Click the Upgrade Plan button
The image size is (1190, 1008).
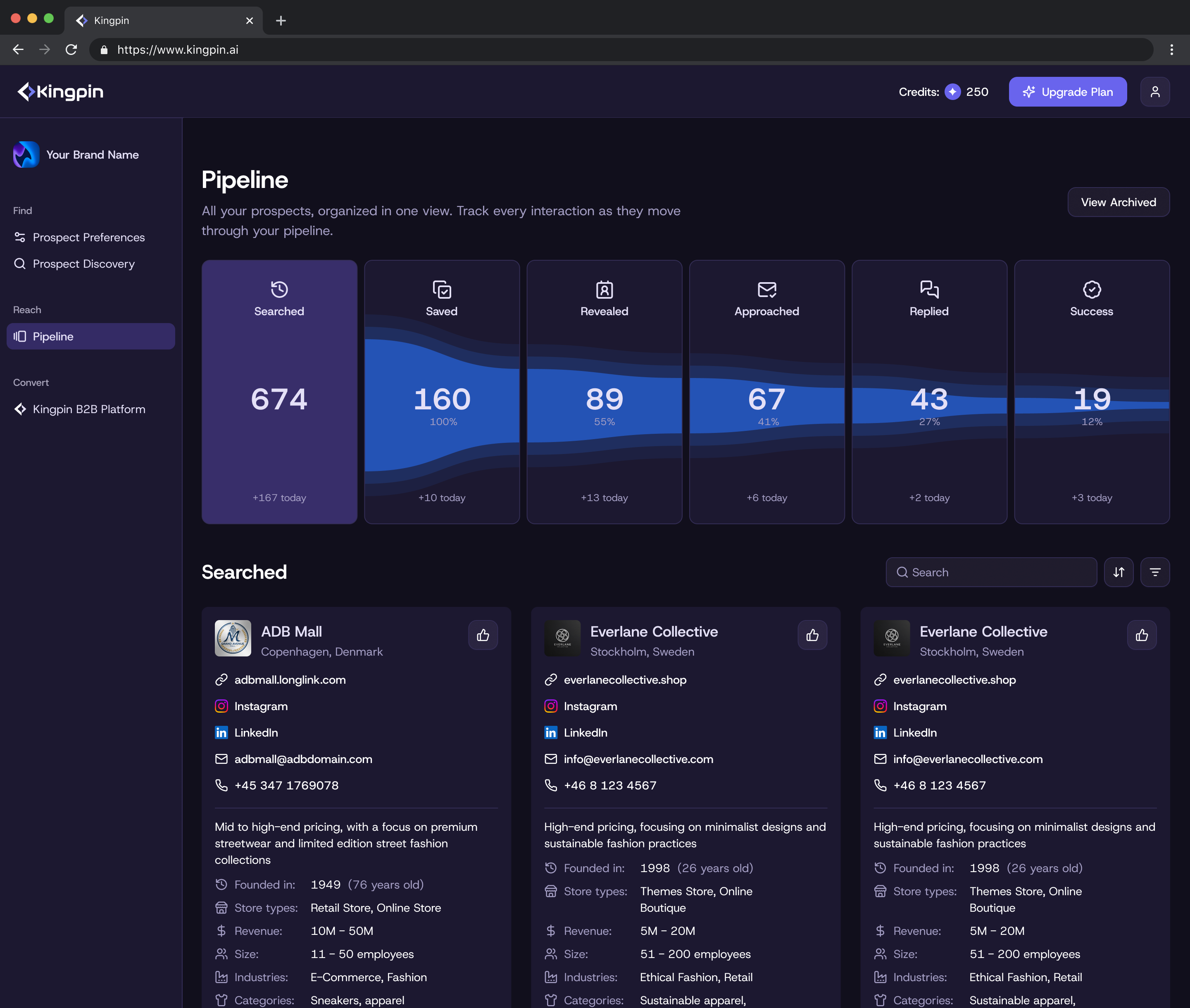[x=1067, y=91]
